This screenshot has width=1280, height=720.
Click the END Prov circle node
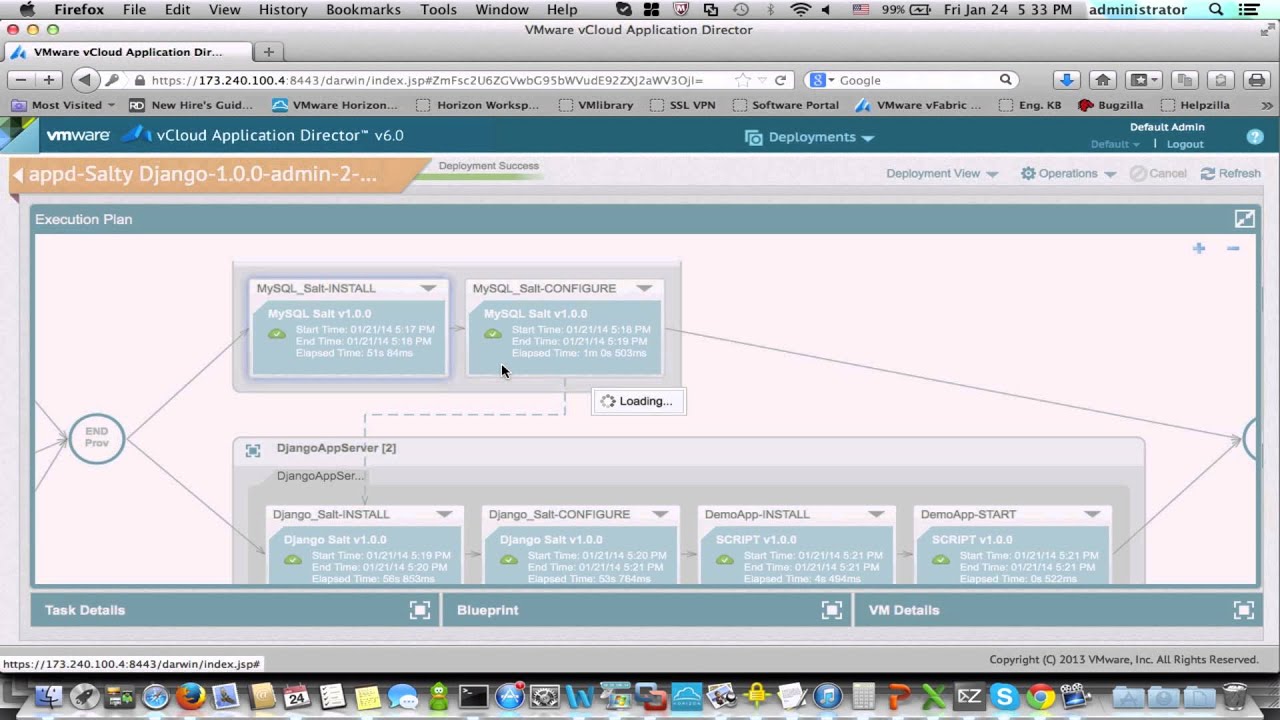[97, 438]
